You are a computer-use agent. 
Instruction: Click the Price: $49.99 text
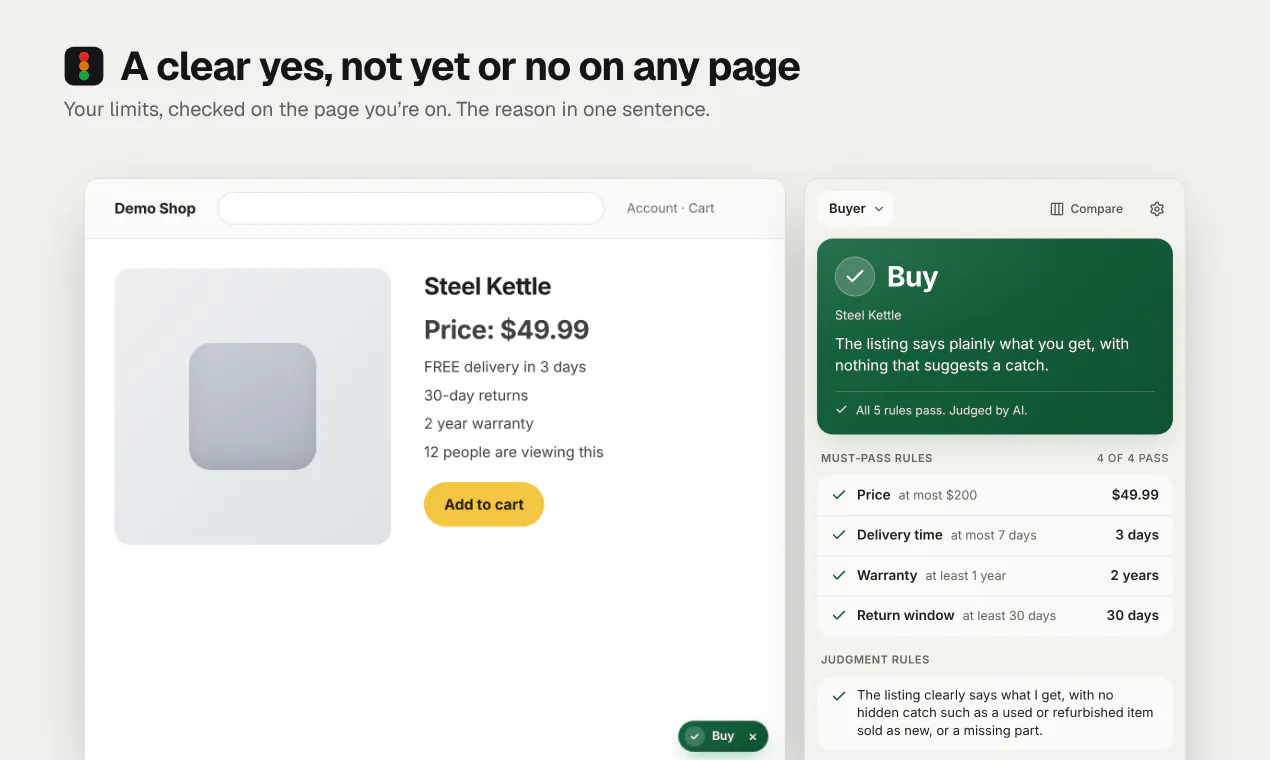[x=507, y=329]
